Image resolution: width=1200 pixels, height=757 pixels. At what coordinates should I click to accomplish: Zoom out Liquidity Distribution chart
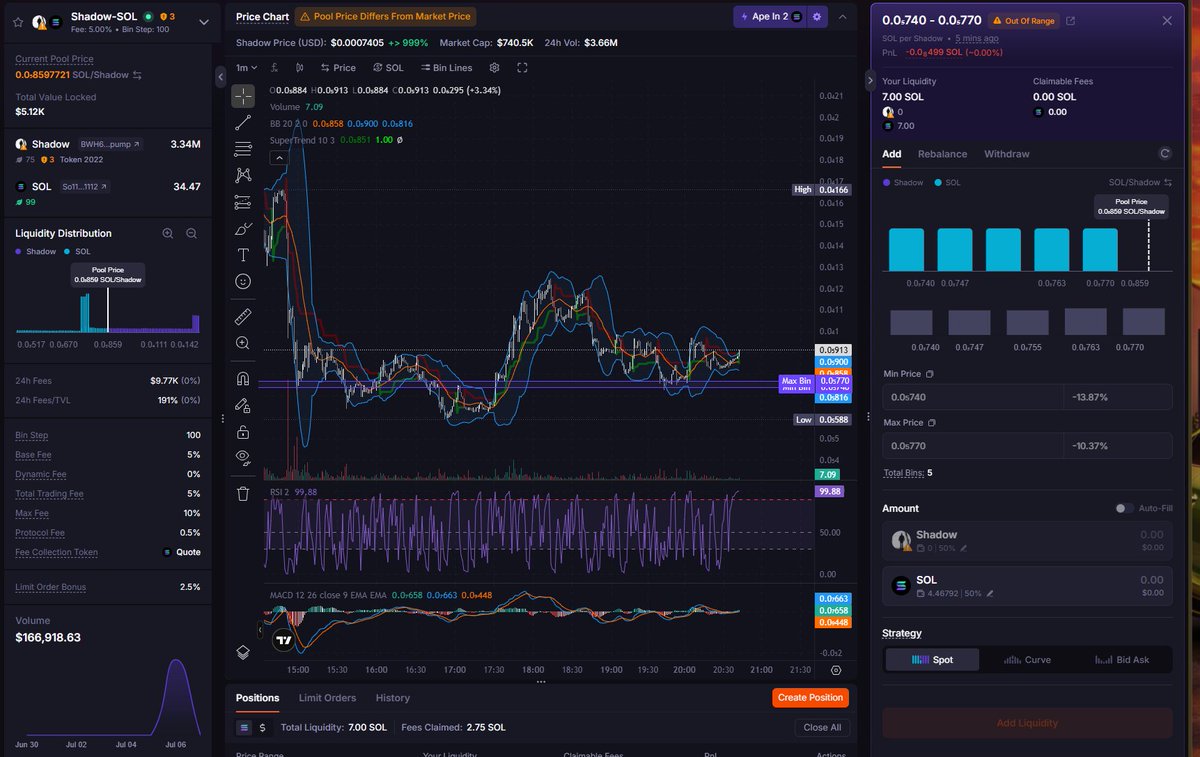point(191,233)
